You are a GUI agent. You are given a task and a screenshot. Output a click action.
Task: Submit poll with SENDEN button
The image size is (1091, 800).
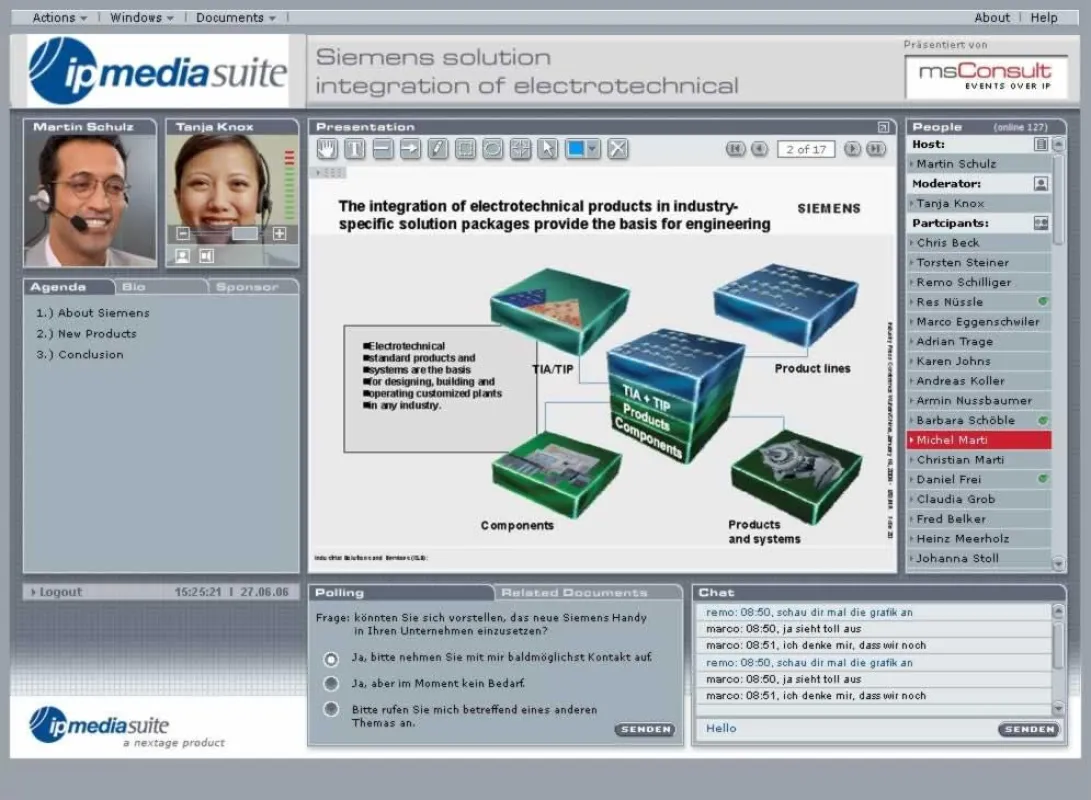(645, 729)
